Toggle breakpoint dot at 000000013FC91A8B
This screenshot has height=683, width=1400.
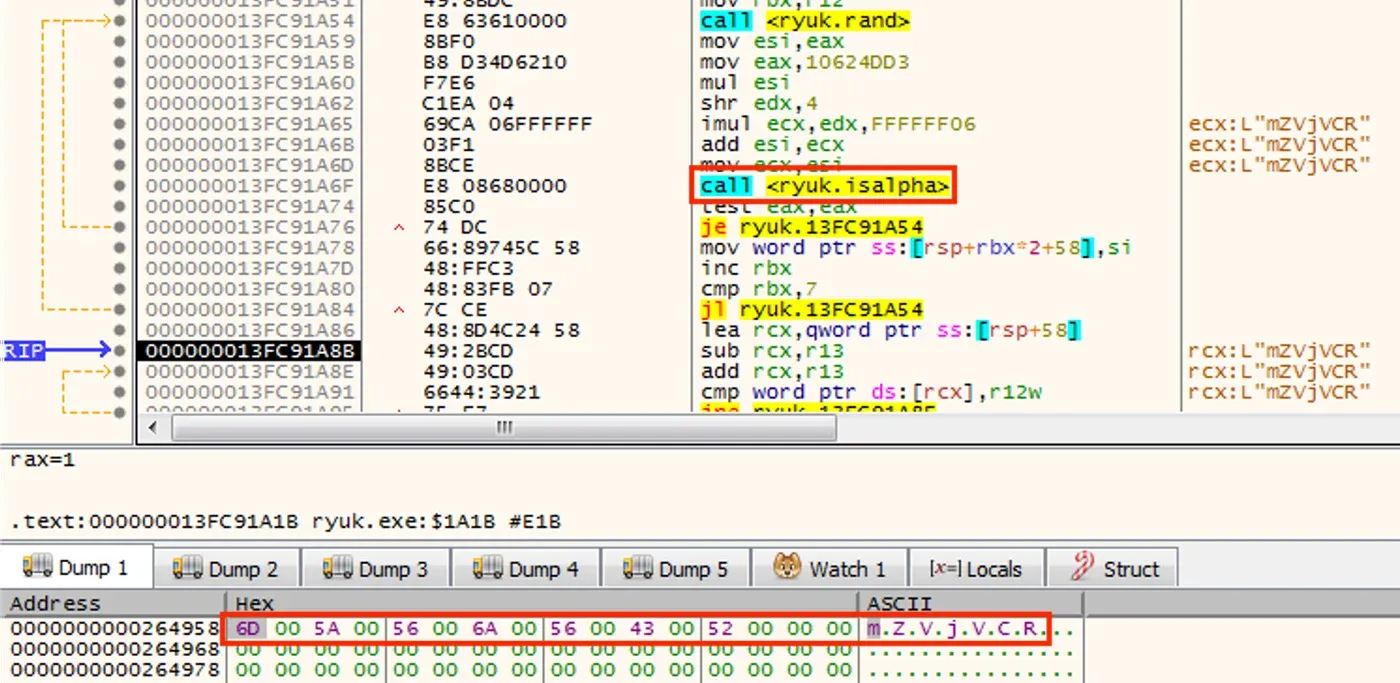(121, 350)
